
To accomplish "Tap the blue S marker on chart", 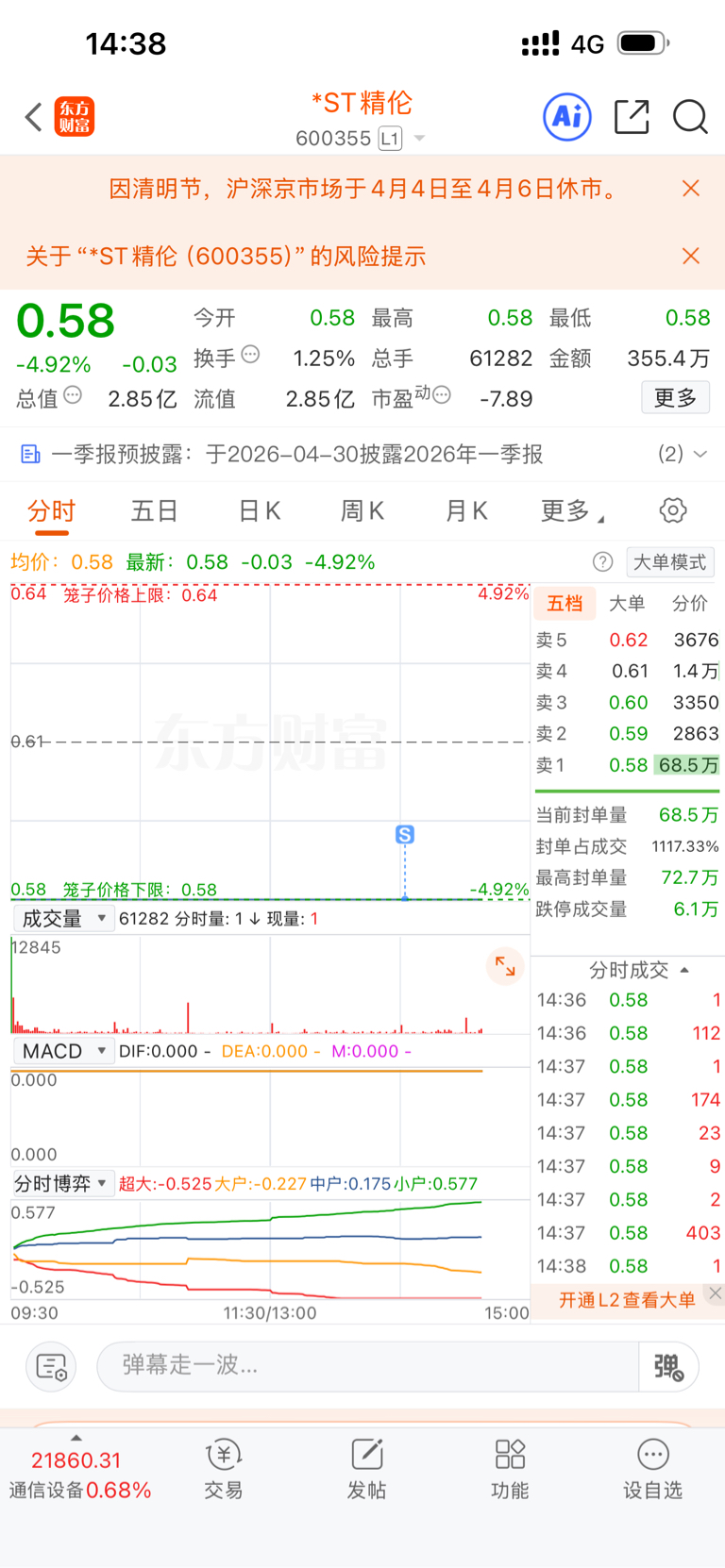I will [x=405, y=835].
